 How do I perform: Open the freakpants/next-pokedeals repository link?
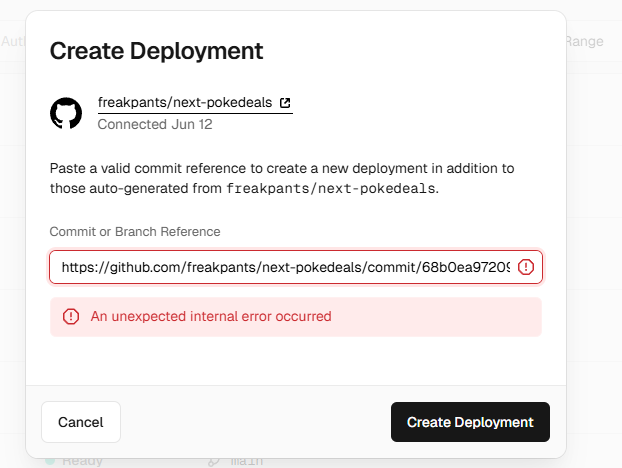(x=186, y=102)
